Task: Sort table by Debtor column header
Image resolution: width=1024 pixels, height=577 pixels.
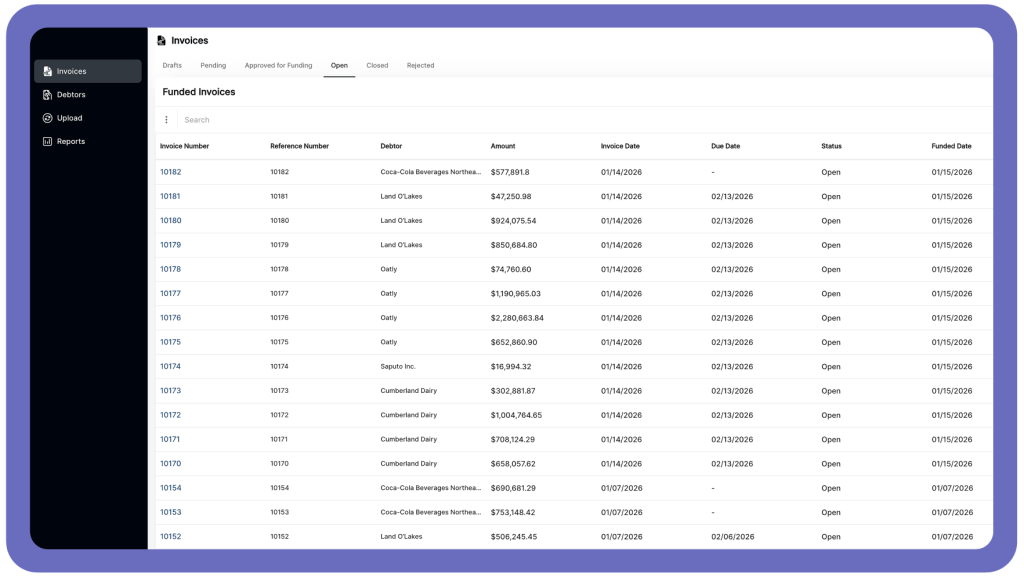Action: (x=391, y=146)
